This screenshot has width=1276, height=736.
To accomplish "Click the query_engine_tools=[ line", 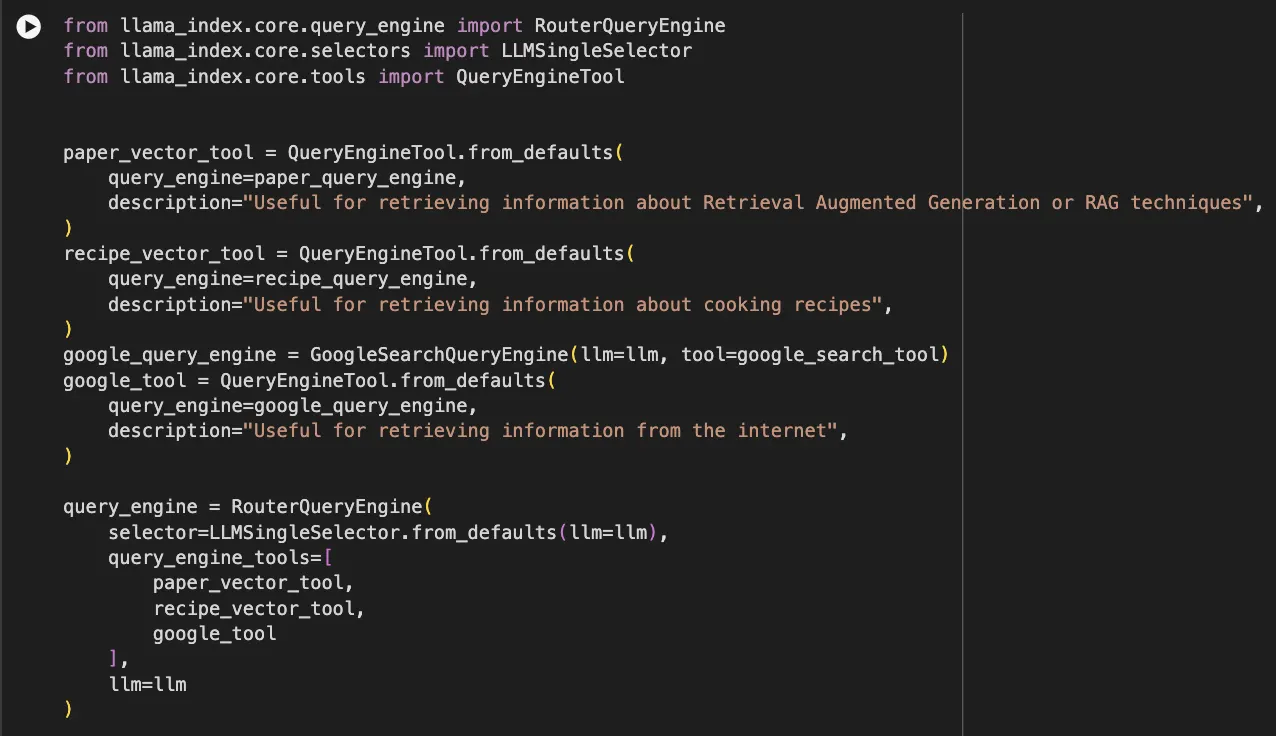I will pyautogui.click(x=220, y=558).
